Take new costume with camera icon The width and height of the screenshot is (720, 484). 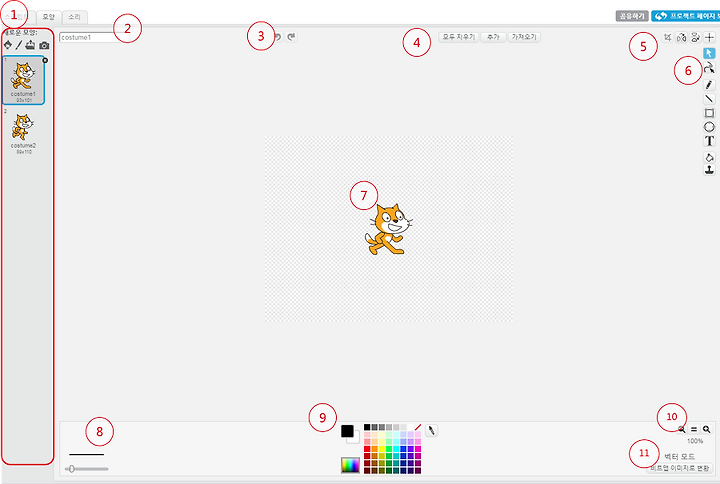pyautogui.click(x=44, y=45)
